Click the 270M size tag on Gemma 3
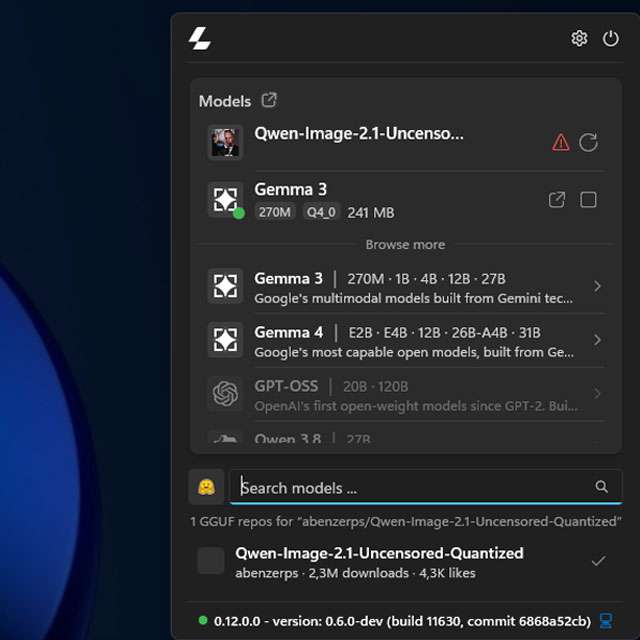Image resolution: width=640 pixels, height=640 pixels. coord(275,212)
